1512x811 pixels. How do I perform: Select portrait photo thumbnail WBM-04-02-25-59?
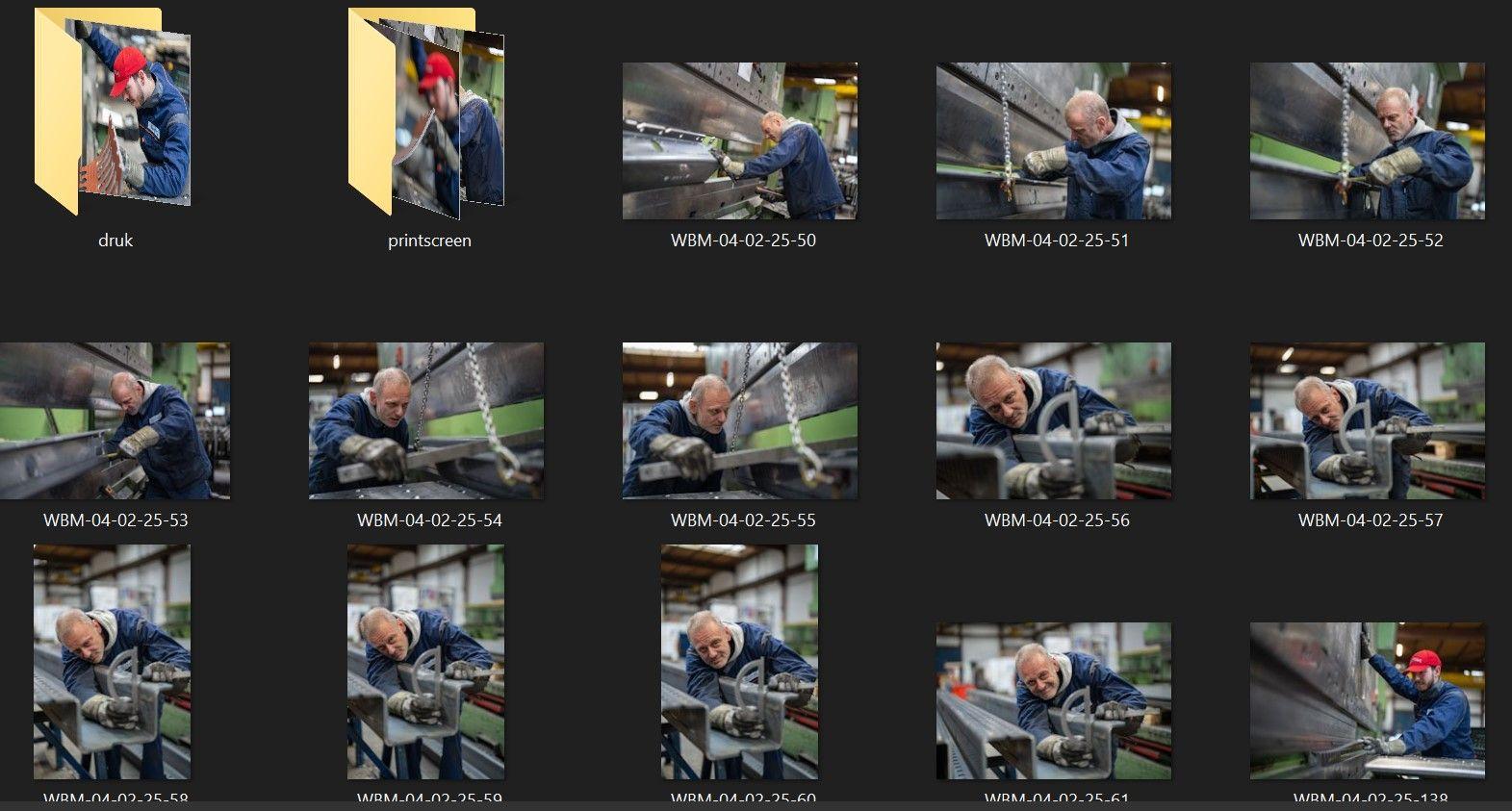click(x=425, y=662)
